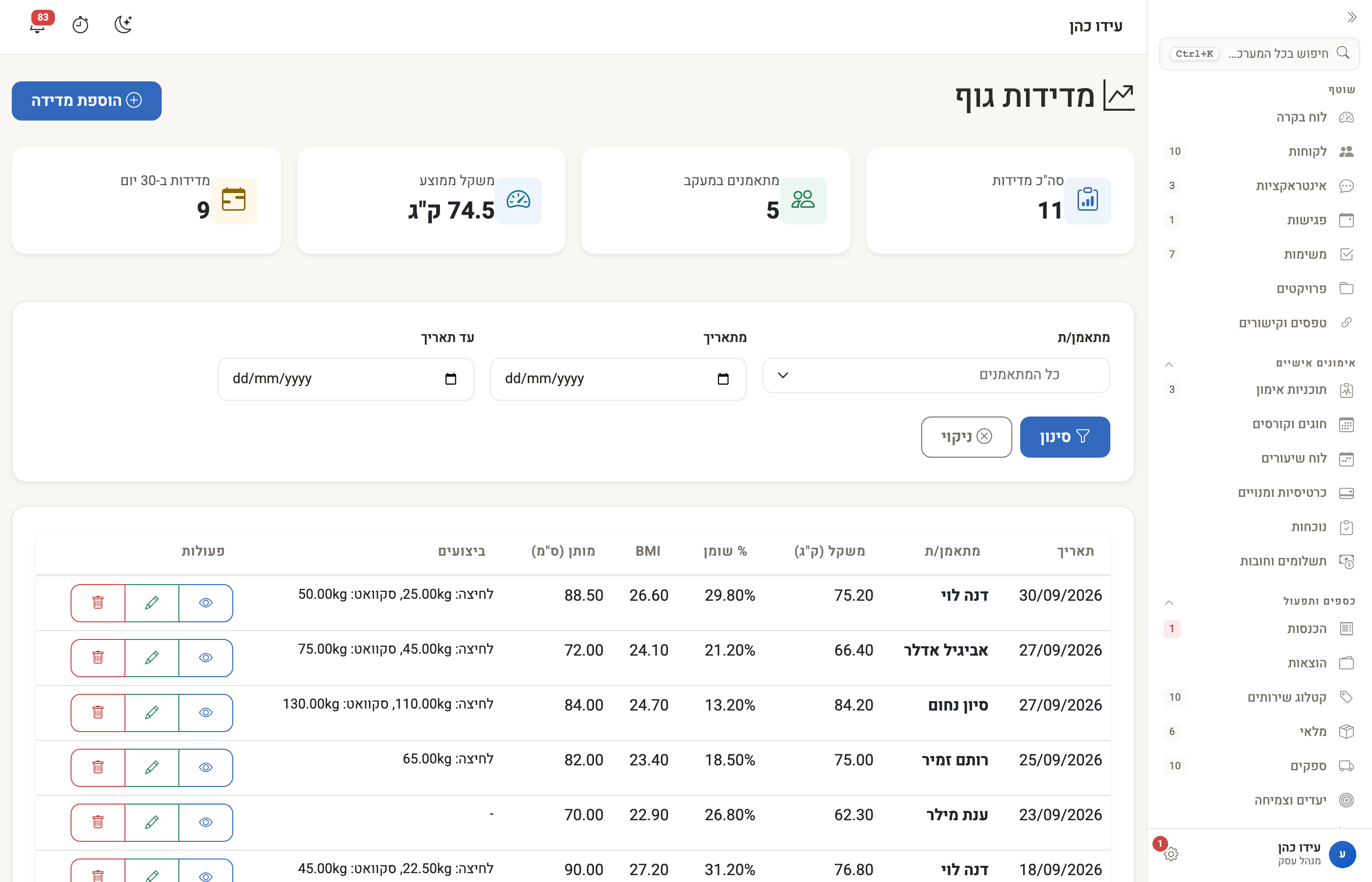Click the נוכחות clipboard icon
The image size is (1372, 882).
point(1346,527)
